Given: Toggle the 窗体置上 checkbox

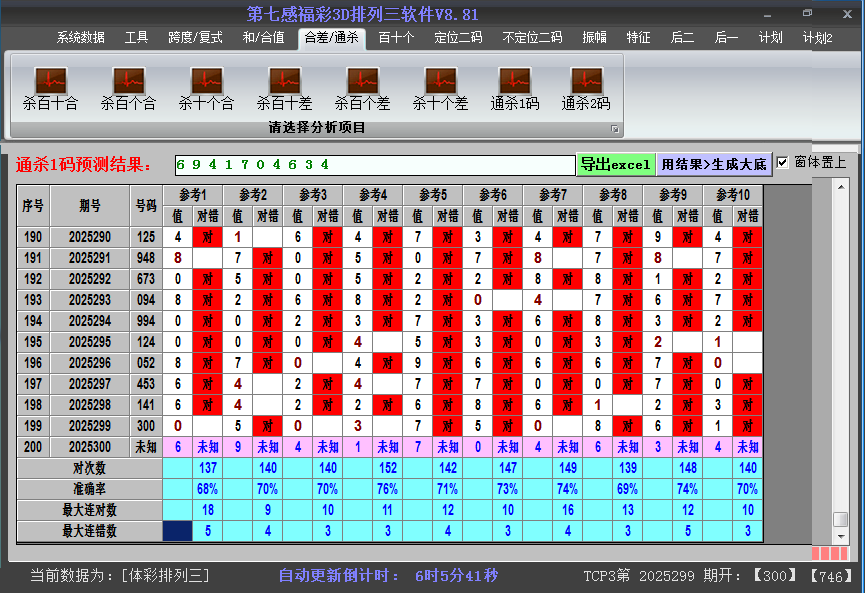Looking at the screenshot, I should [783, 163].
